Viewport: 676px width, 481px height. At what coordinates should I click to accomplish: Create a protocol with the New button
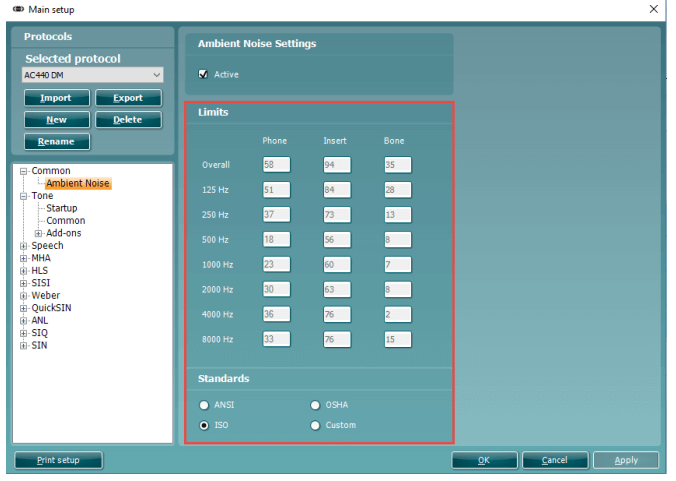coord(57,119)
